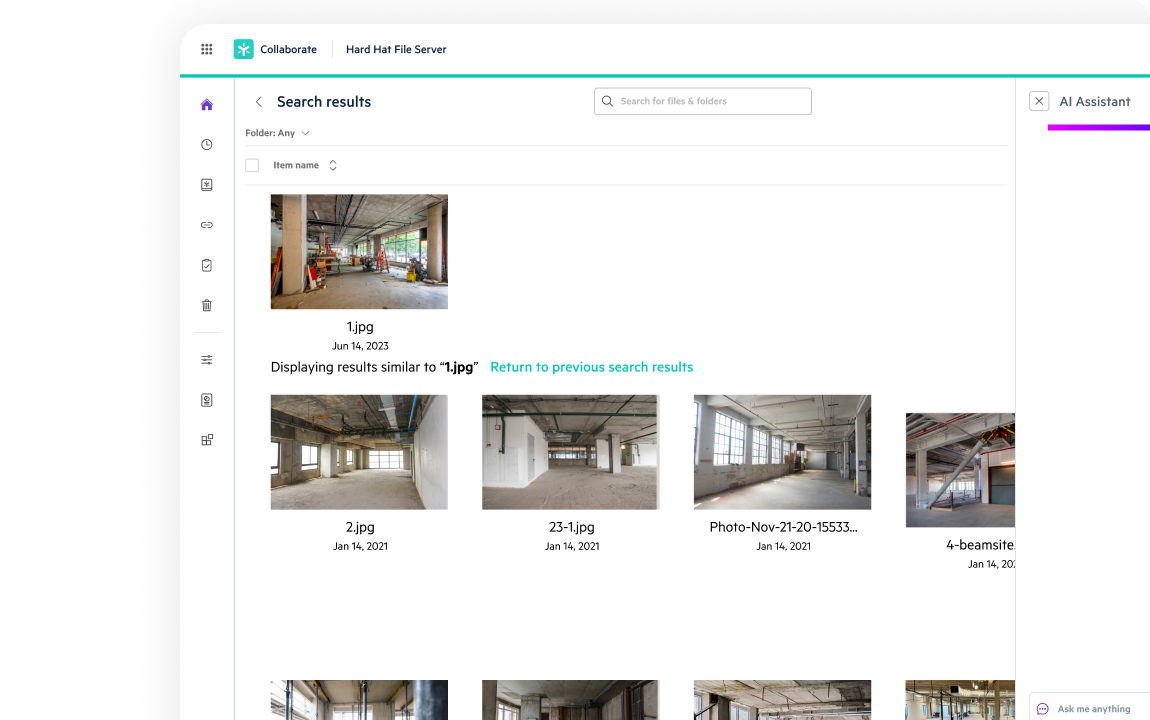Click the Collaborate logo icon
Screen dimensions: 1150x720
click(x=243, y=49)
